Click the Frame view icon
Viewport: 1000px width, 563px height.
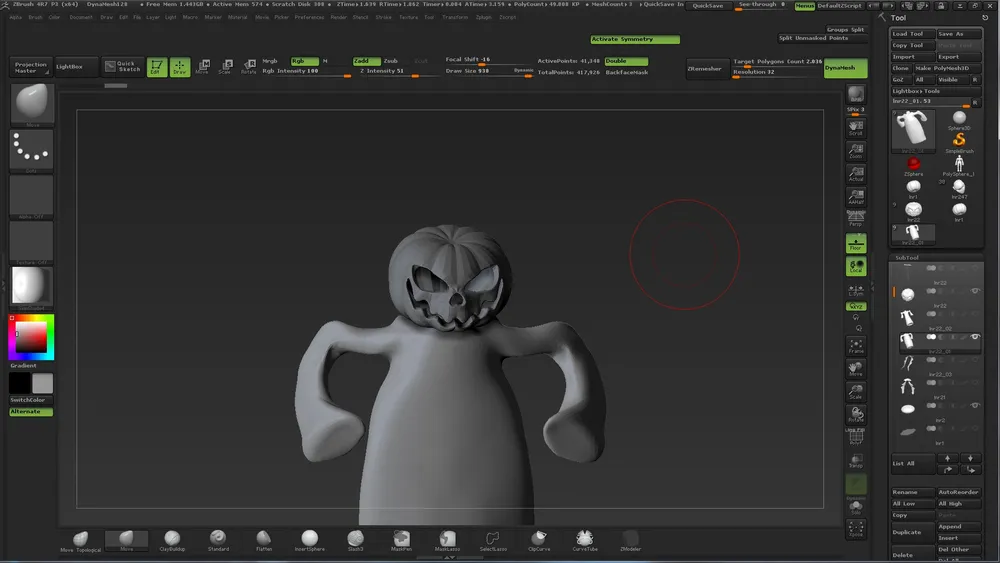855,346
